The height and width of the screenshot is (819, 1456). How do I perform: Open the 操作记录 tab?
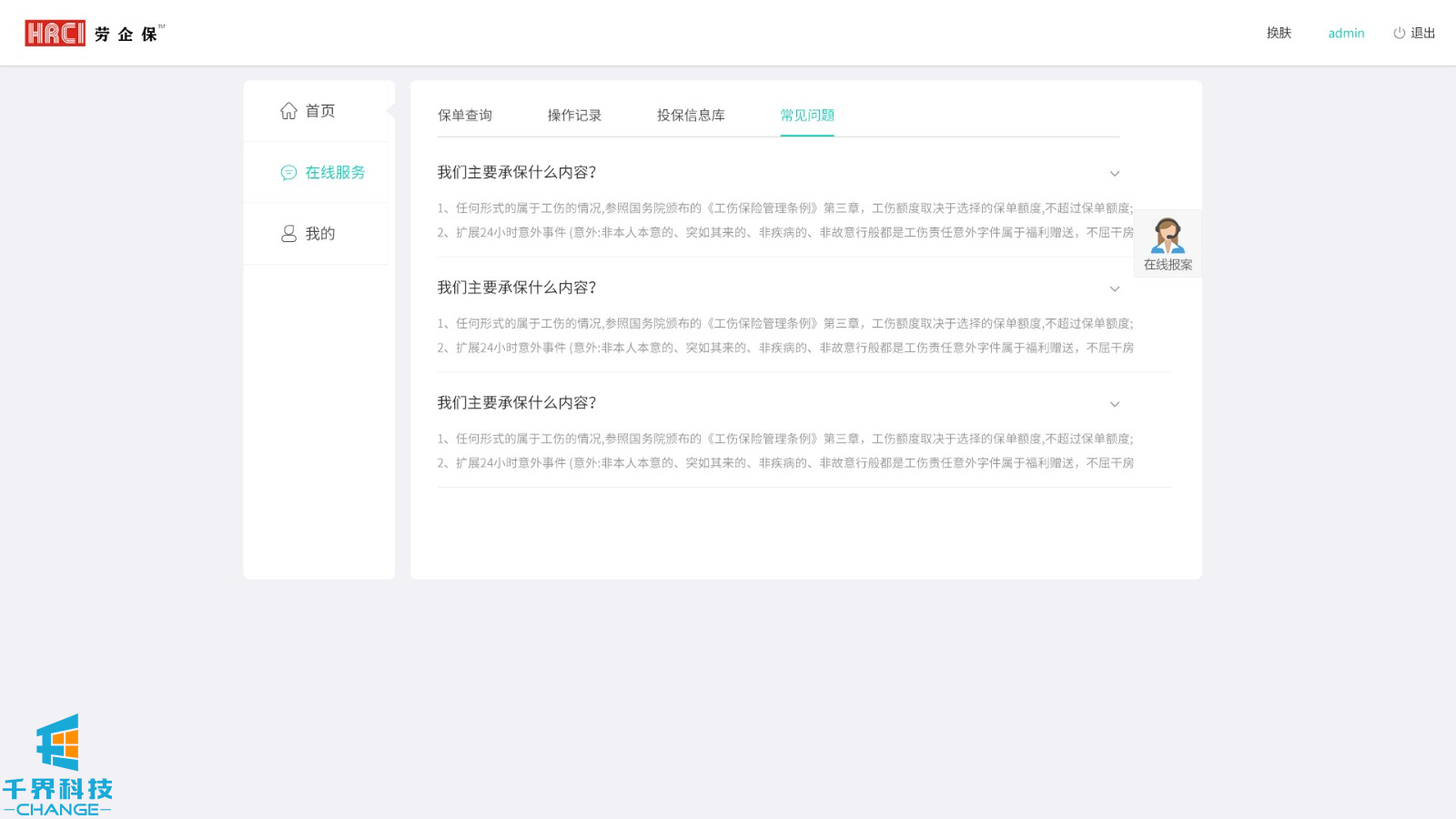click(574, 116)
